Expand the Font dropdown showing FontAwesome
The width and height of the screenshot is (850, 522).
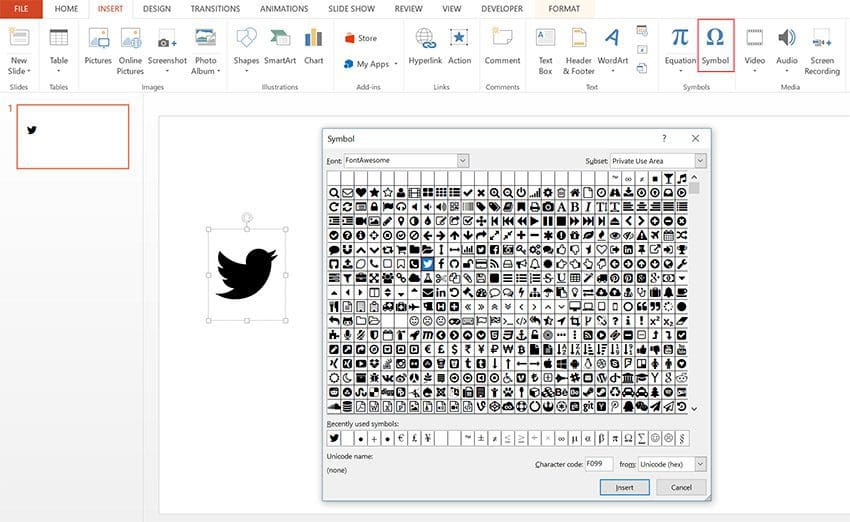(462, 161)
